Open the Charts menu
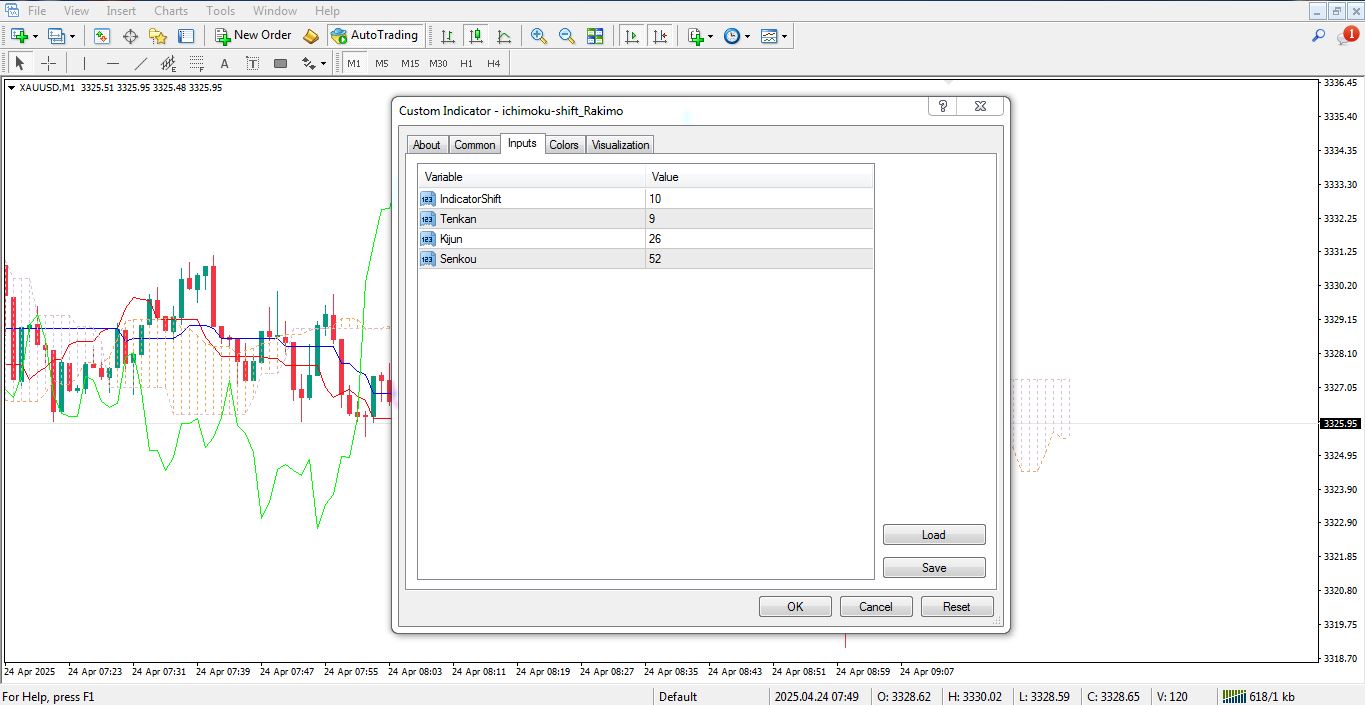Image resolution: width=1365 pixels, height=705 pixels. (171, 11)
